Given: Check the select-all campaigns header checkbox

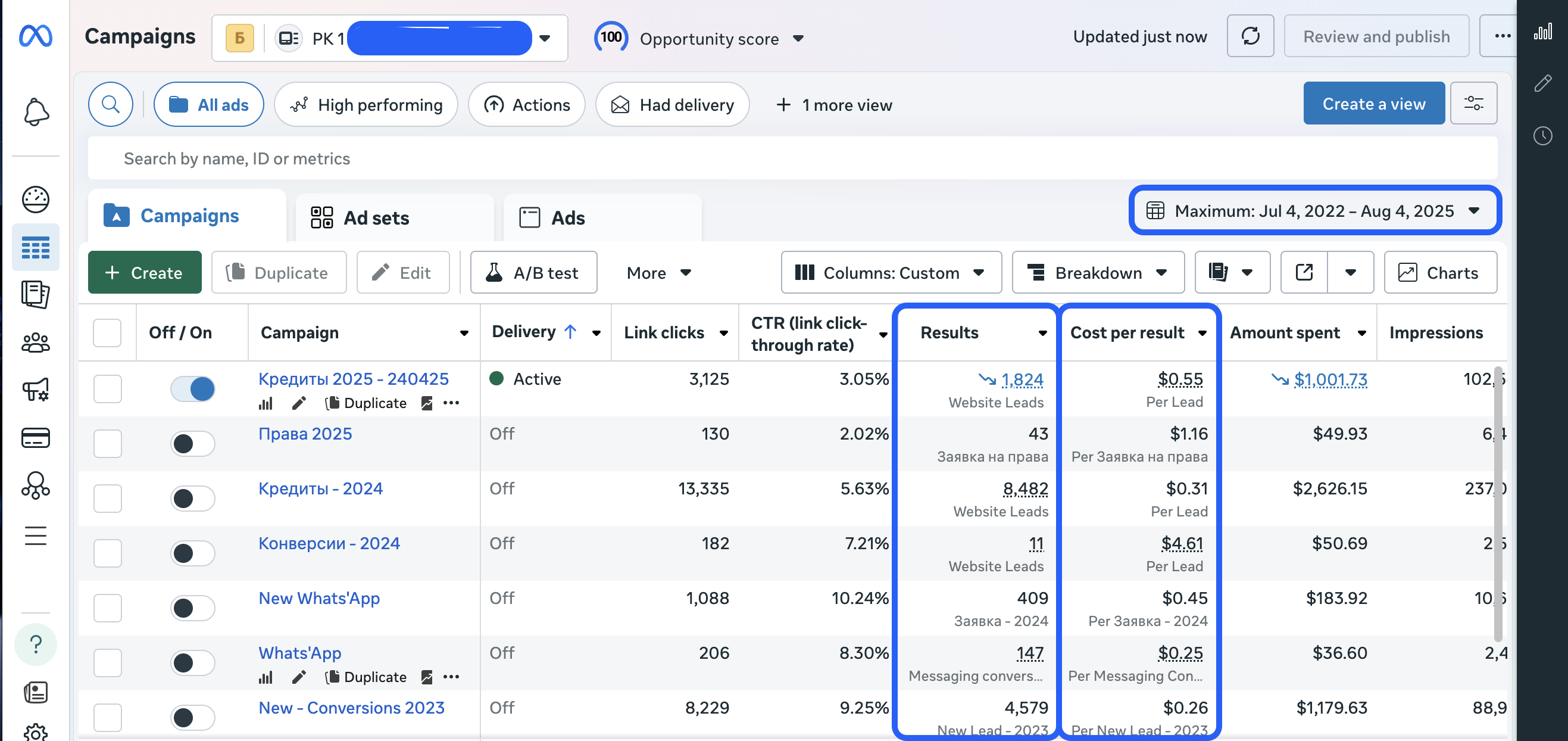Looking at the screenshot, I should click(x=107, y=332).
